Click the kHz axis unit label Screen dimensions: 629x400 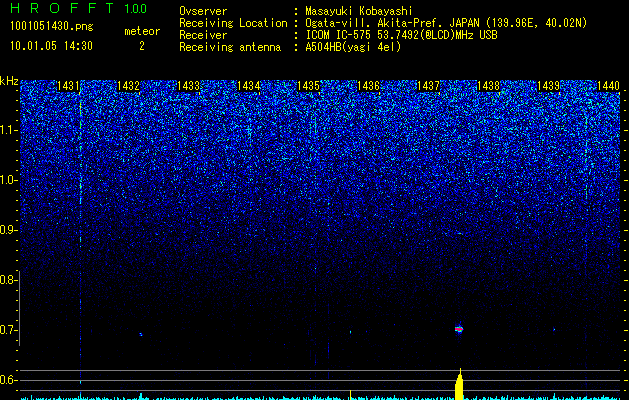coord(9,81)
